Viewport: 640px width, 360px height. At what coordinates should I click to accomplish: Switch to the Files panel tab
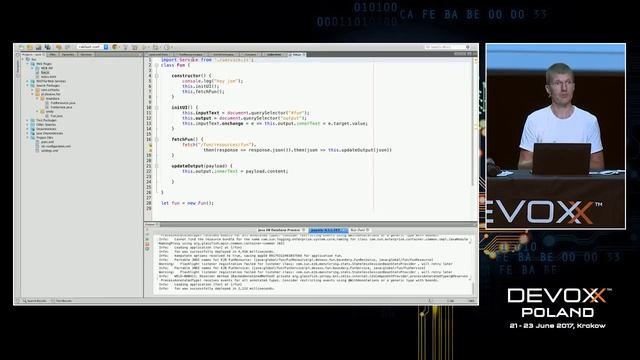53,54
